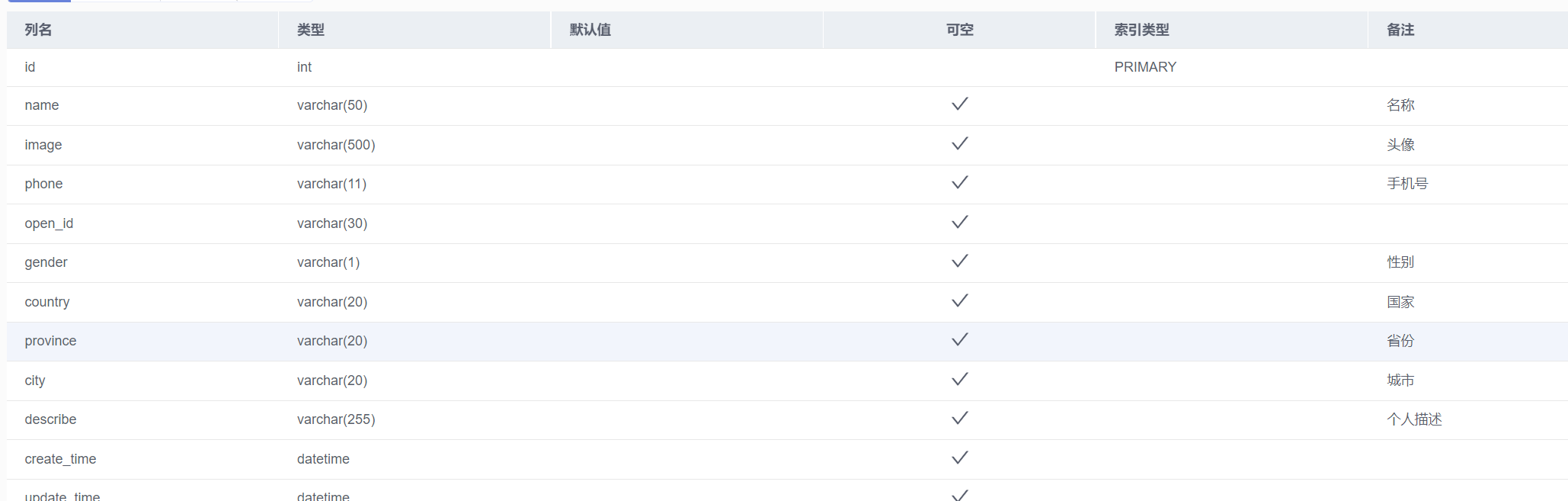1568x501 pixels.
Task: Click the nullable checkmark in the describe row
Action: [959, 419]
